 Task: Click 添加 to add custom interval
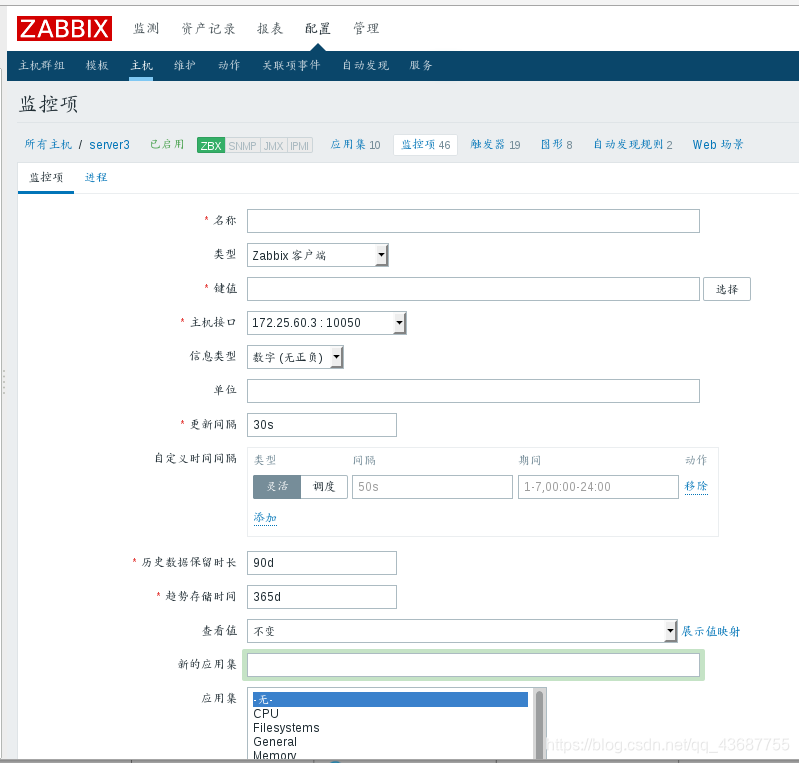click(265, 518)
